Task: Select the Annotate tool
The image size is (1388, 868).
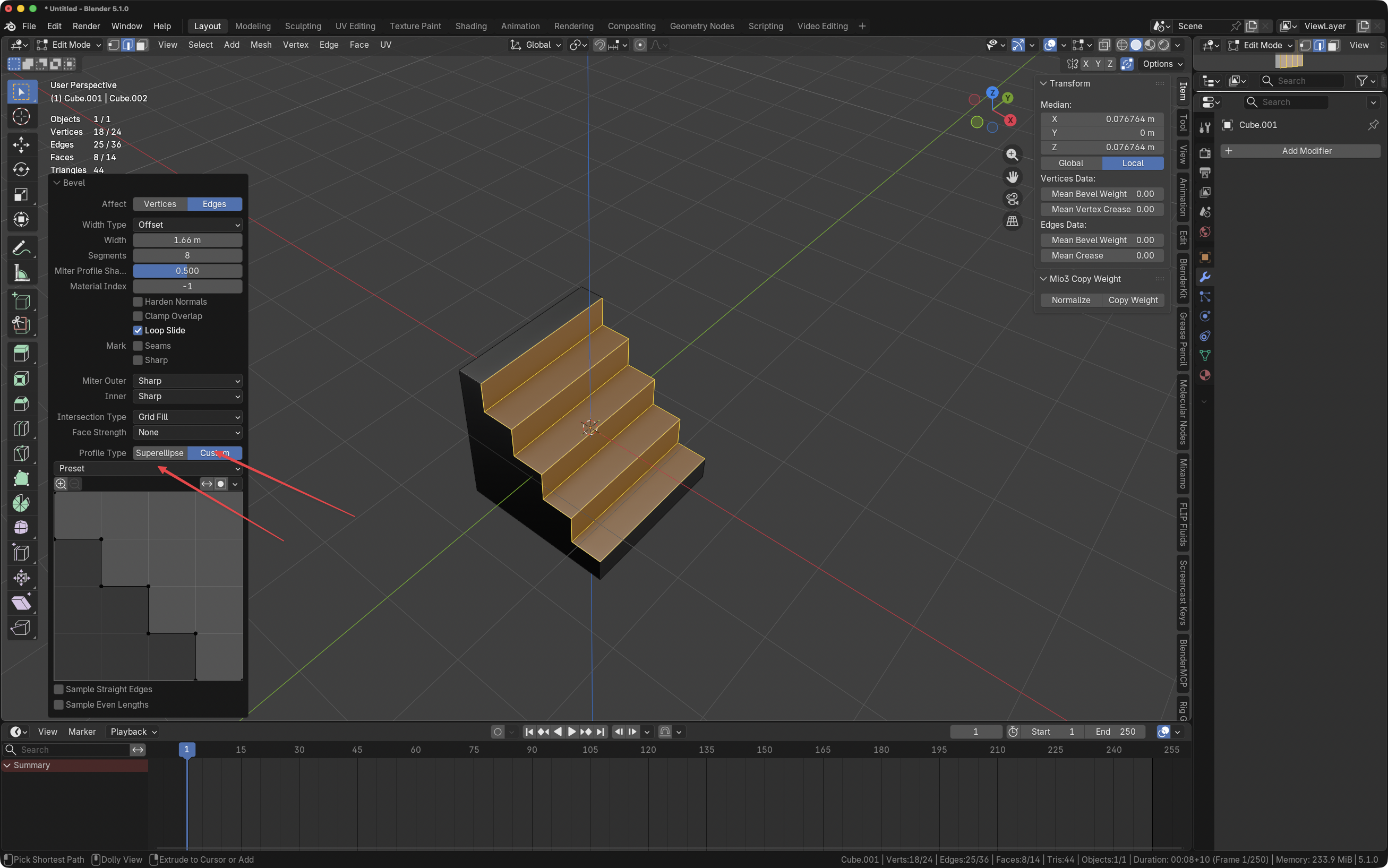Action: click(21, 248)
